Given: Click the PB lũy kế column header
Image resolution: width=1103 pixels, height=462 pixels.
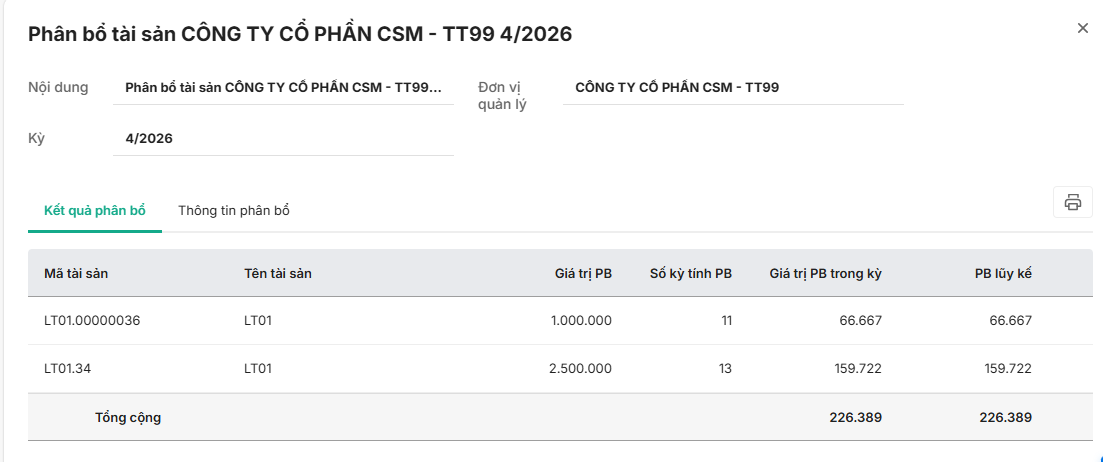Looking at the screenshot, I should point(1003,274).
